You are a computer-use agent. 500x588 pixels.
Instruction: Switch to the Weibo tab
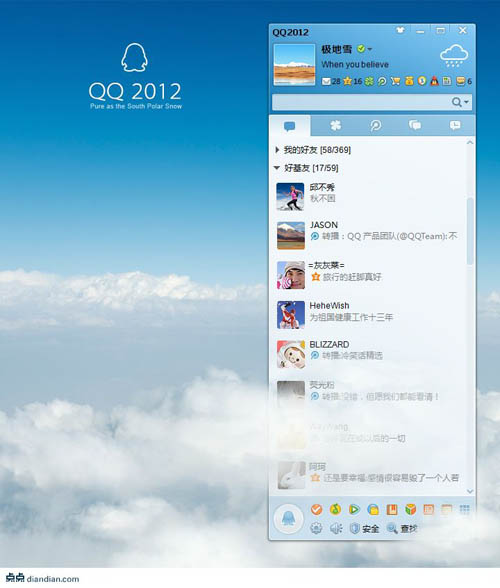[375, 126]
